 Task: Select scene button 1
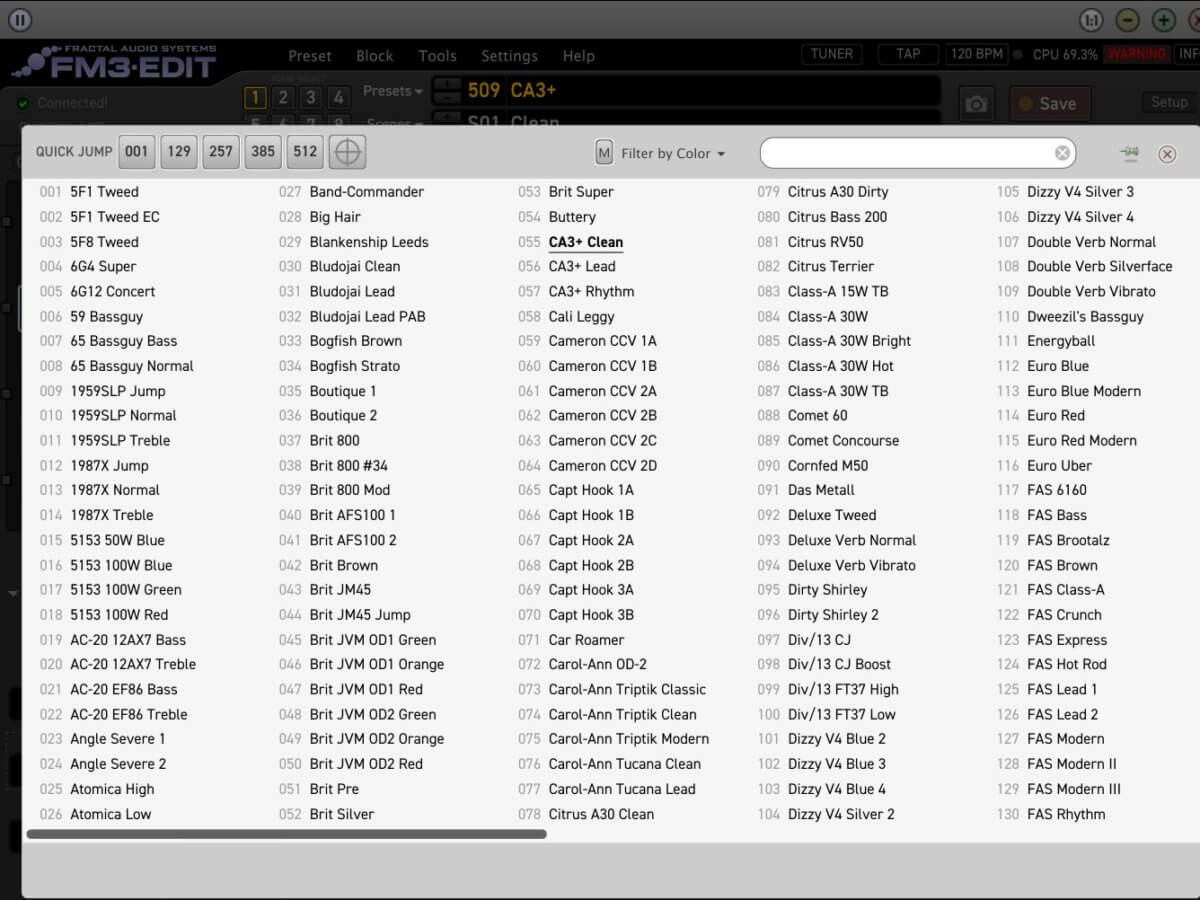(x=255, y=97)
